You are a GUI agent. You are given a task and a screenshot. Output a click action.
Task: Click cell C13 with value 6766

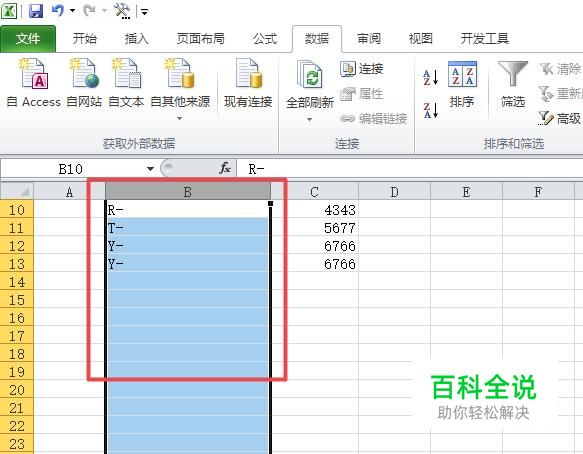point(315,263)
